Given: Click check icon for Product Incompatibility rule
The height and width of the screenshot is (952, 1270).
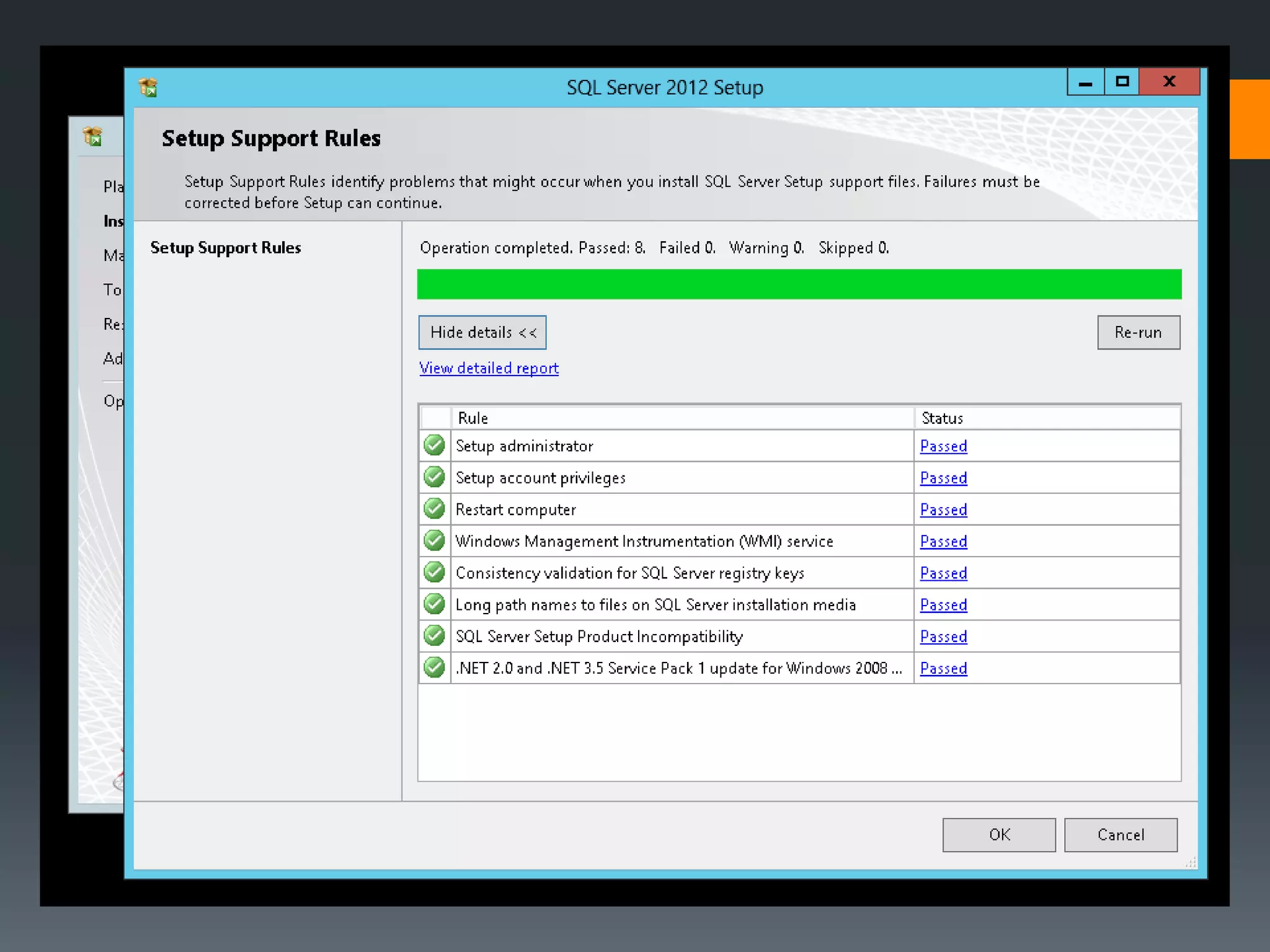Looking at the screenshot, I should point(434,636).
